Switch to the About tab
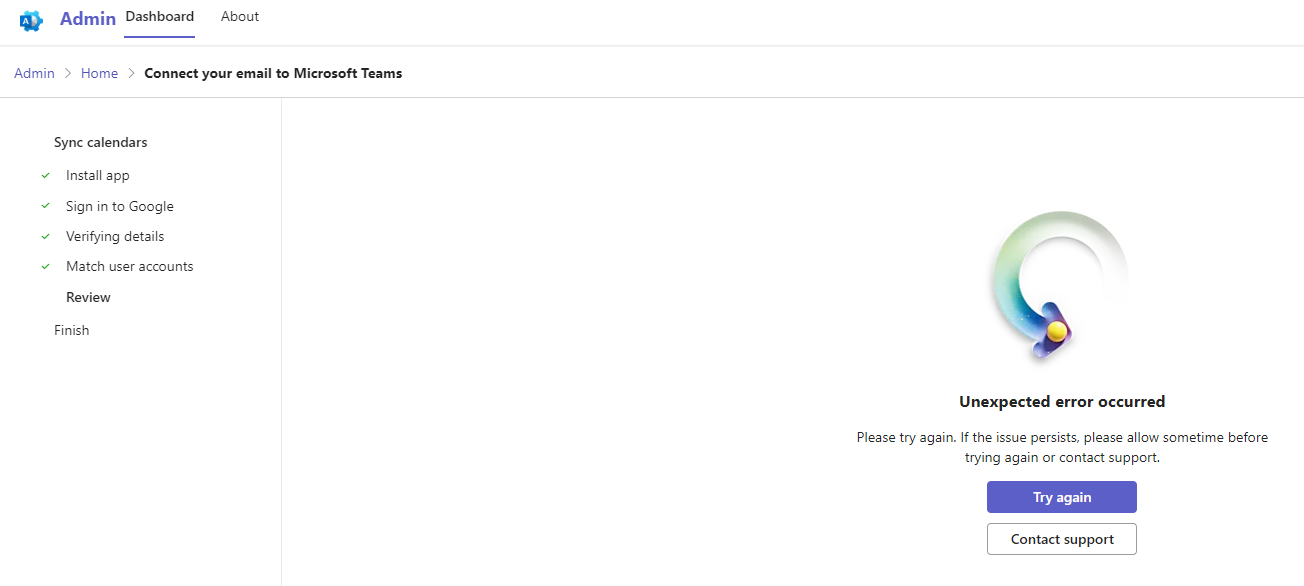This screenshot has width=1304, height=586. coord(240,17)
